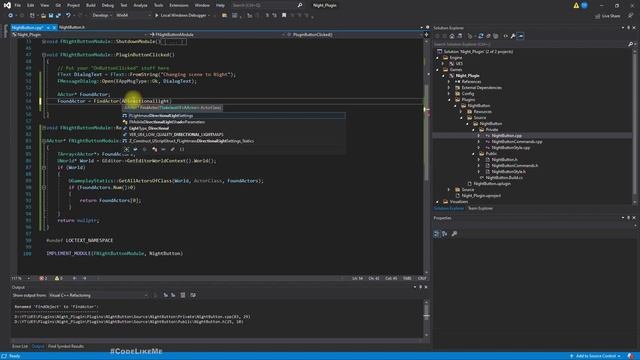The height and width of the screenshot is (360, 640).
Task: Open the Extensions menu
Action: click(x=179, y=5)
